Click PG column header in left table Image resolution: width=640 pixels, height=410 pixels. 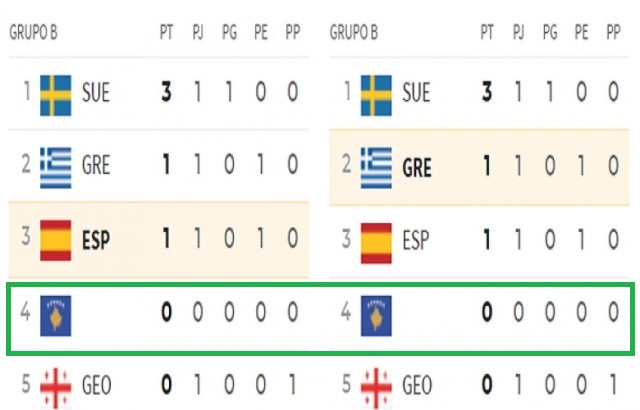229,32
